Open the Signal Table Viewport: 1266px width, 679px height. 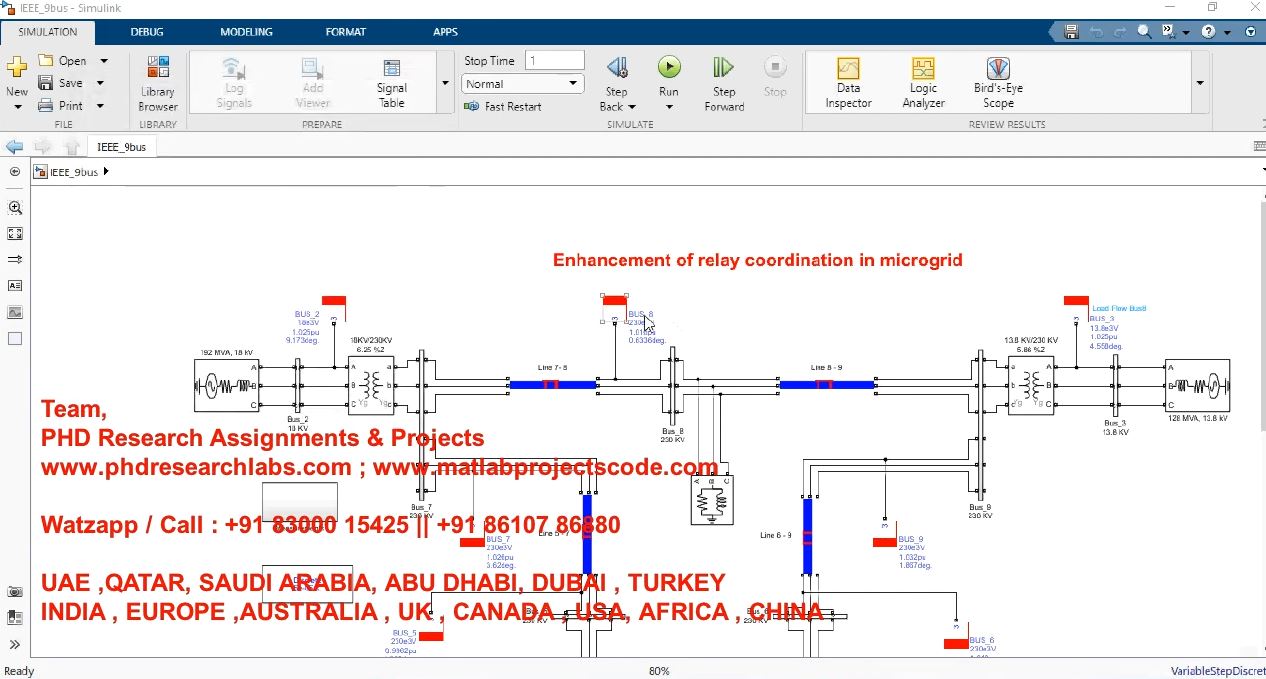point(391,83)
